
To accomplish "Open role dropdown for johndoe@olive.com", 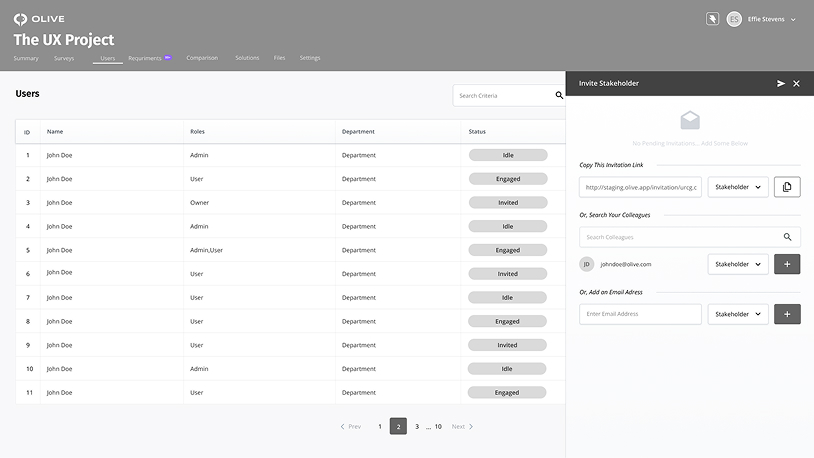I will coord(738,264).
